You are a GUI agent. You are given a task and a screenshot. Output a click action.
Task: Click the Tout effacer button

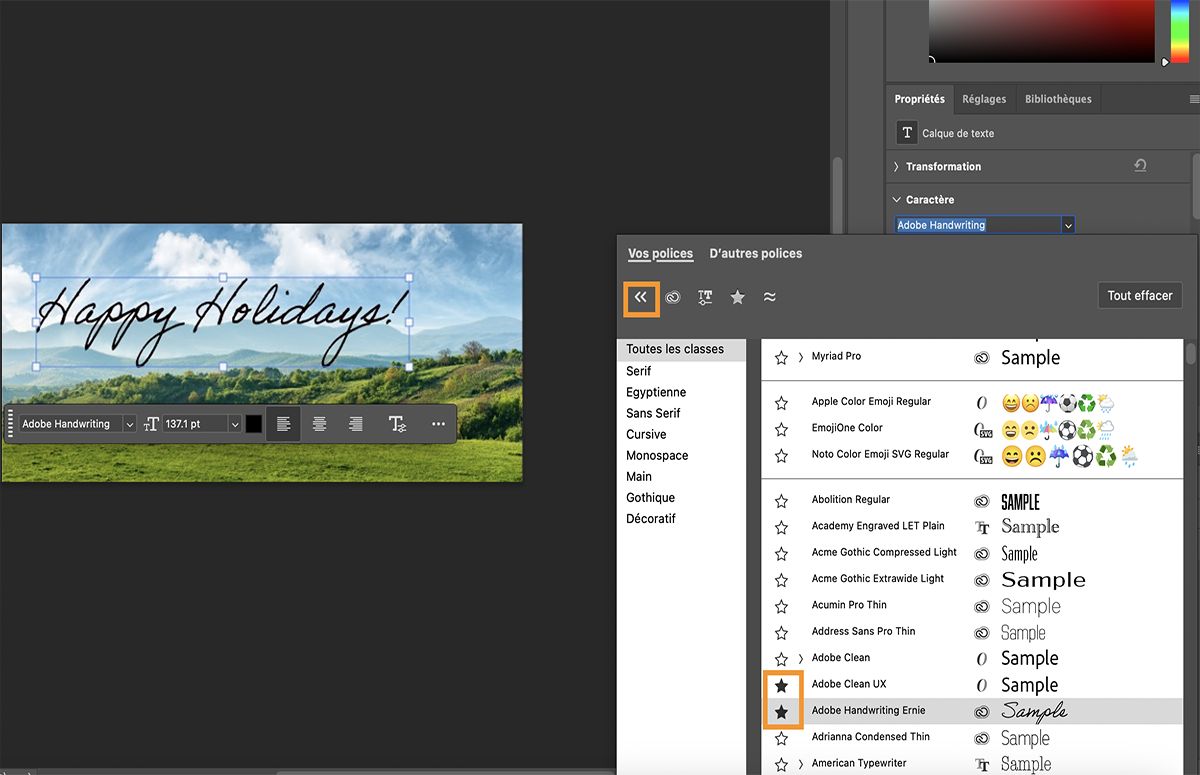tap(1139, 295)
